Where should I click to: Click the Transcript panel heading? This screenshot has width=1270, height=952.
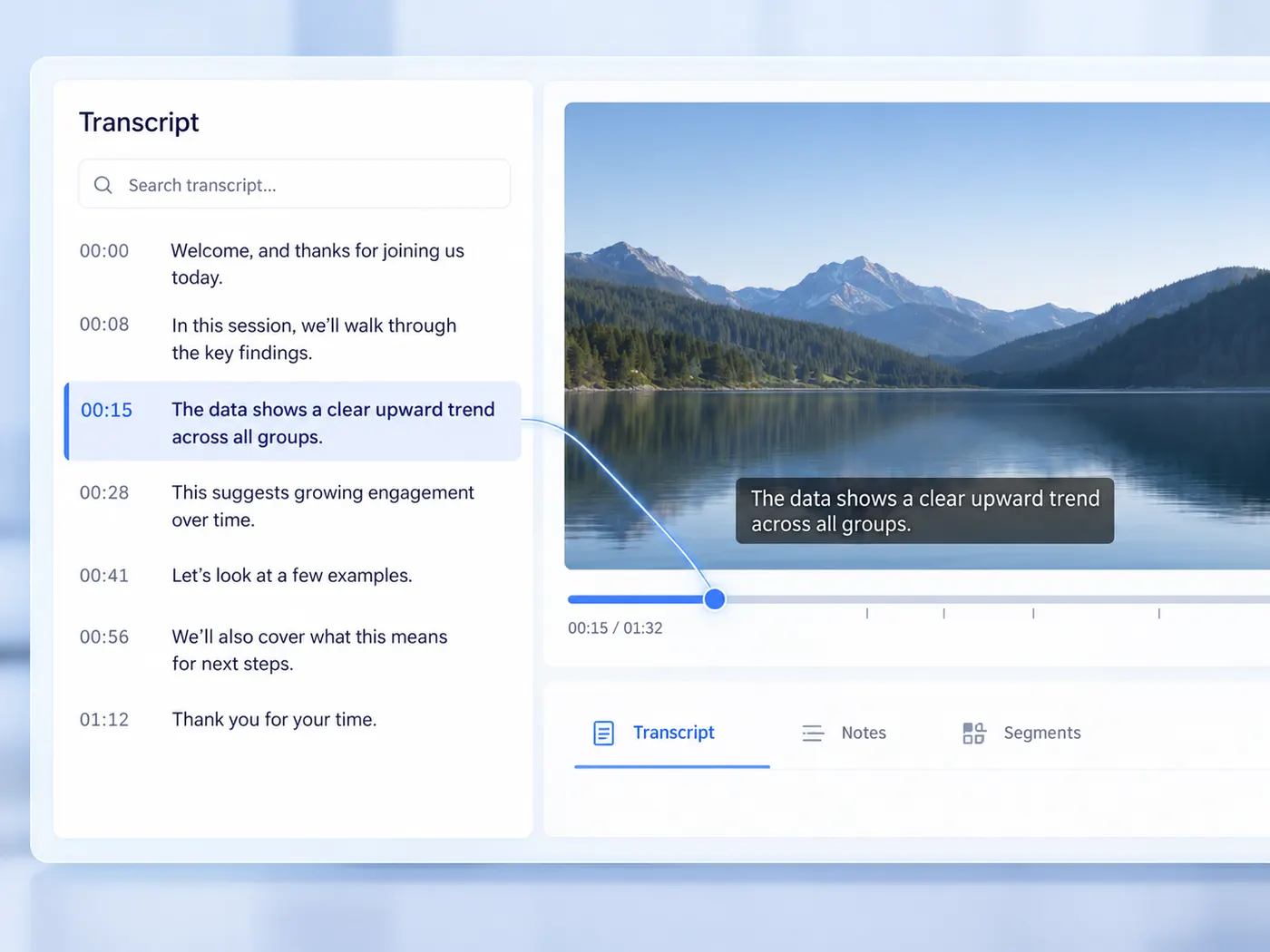(x=139, y=122)
